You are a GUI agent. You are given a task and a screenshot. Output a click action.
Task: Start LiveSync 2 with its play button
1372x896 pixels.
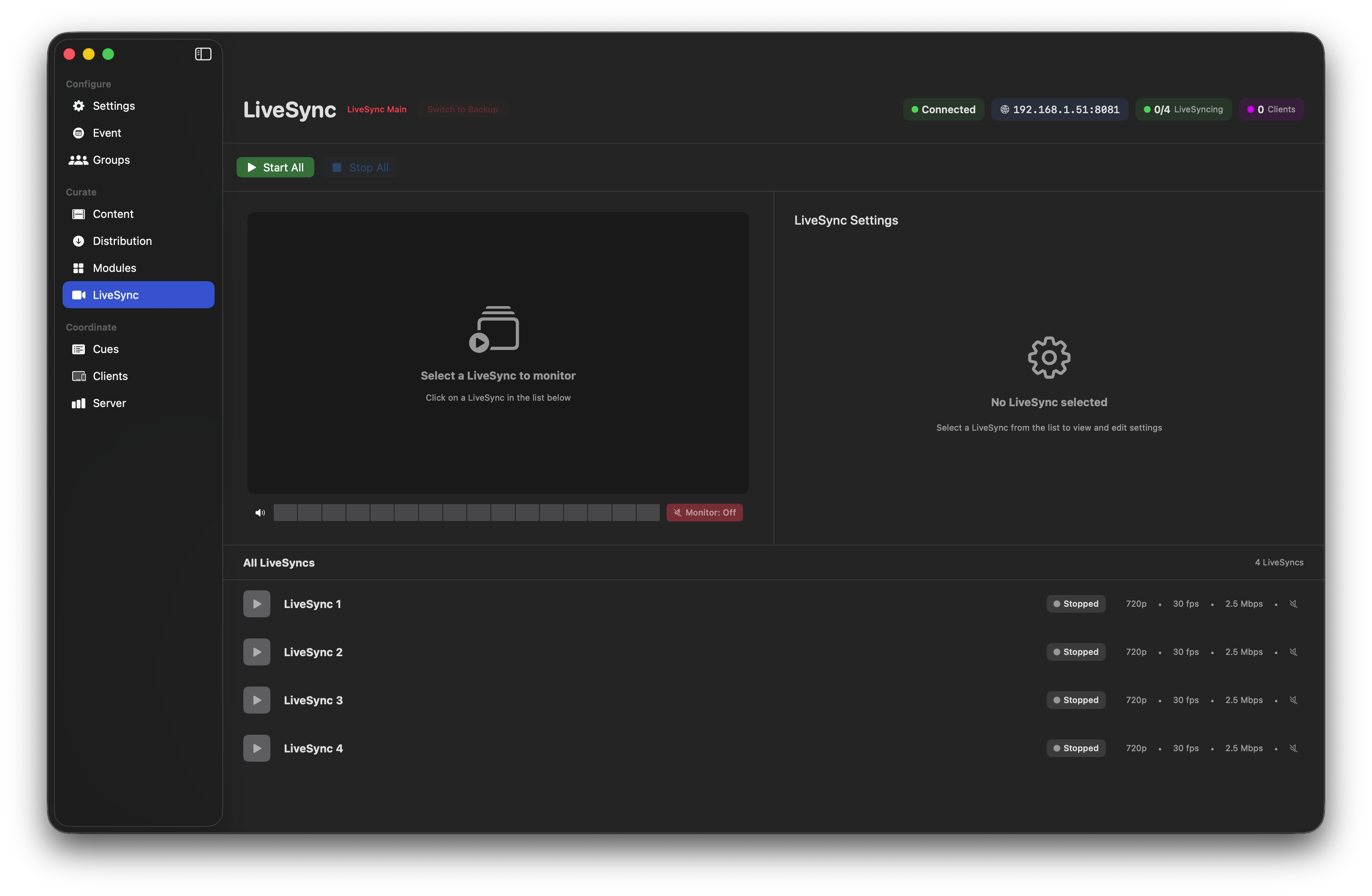pos(256,652)
